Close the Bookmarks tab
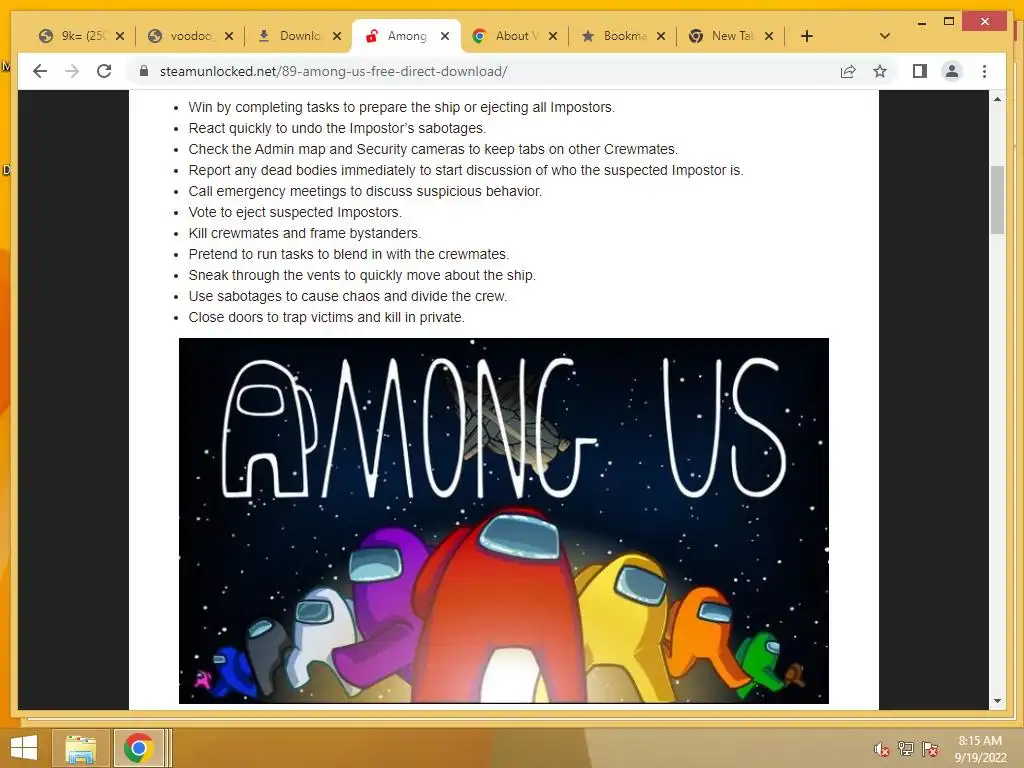1024x768 pixels. click(661, 36)
